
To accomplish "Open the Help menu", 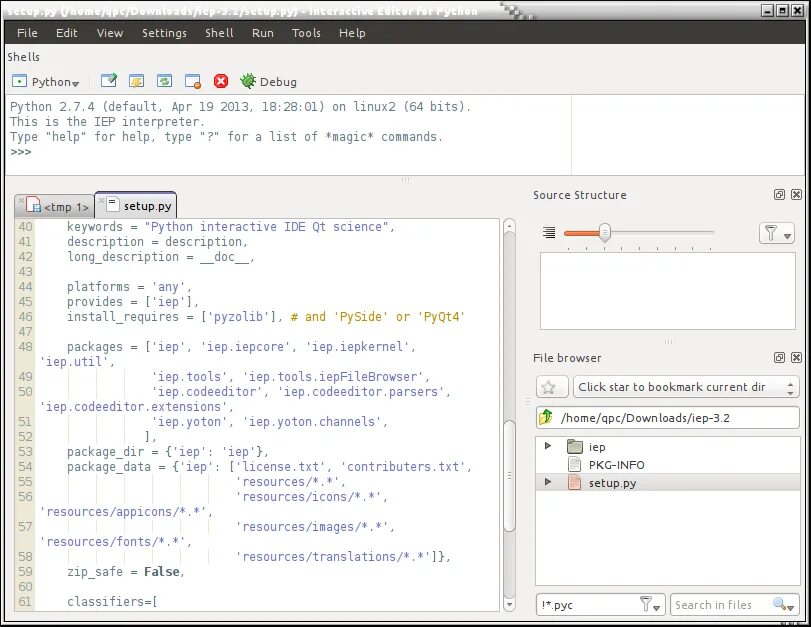I will 352,33.
